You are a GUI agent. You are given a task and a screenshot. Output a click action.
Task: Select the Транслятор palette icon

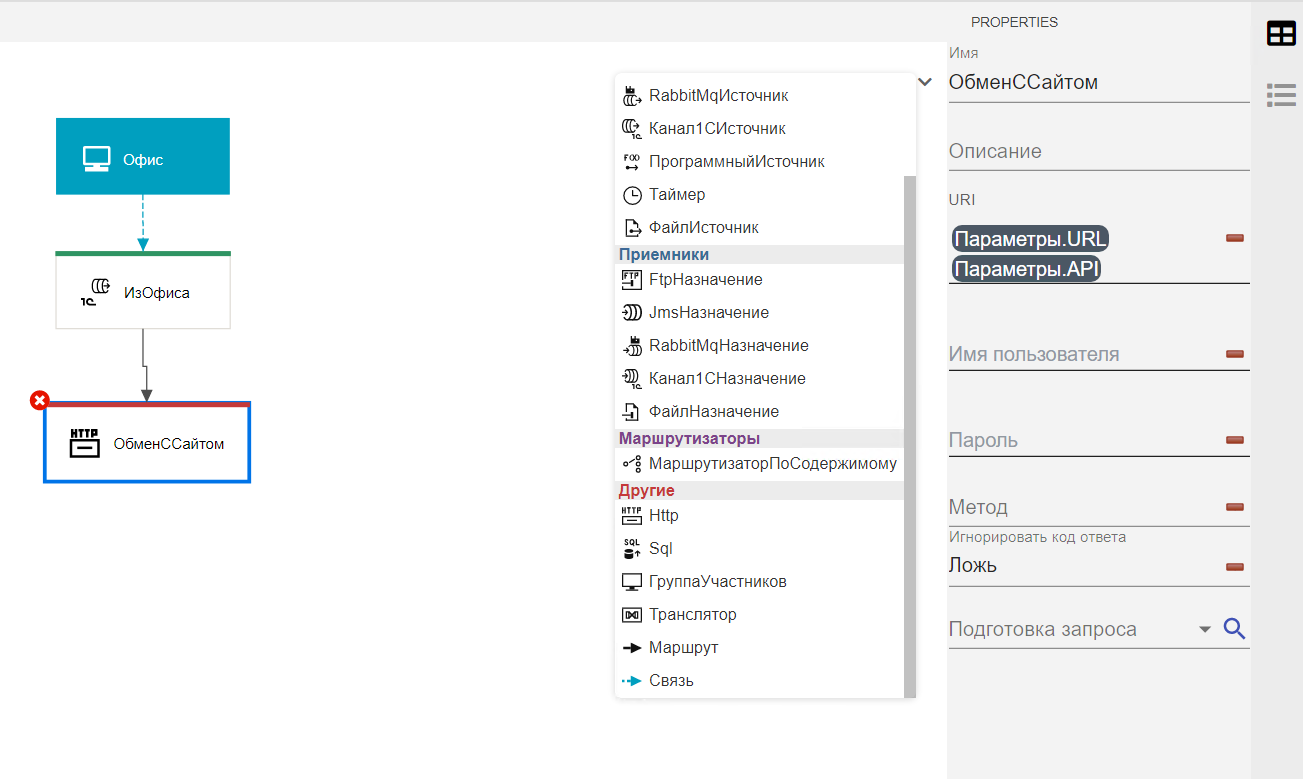click(x=632, y=615)
